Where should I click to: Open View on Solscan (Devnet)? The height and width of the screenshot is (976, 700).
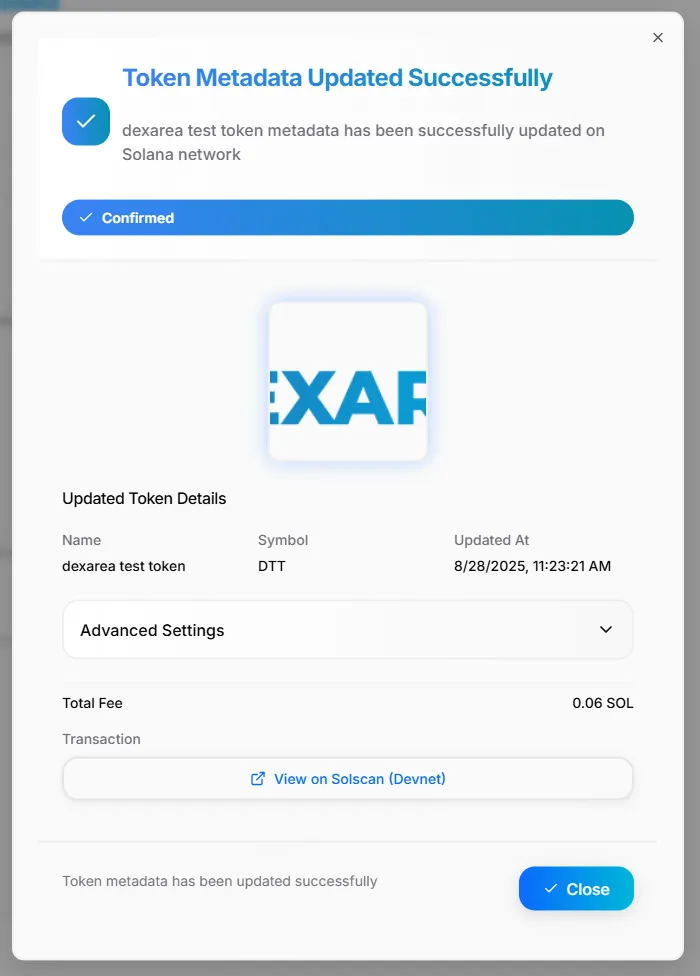[347, 778]
